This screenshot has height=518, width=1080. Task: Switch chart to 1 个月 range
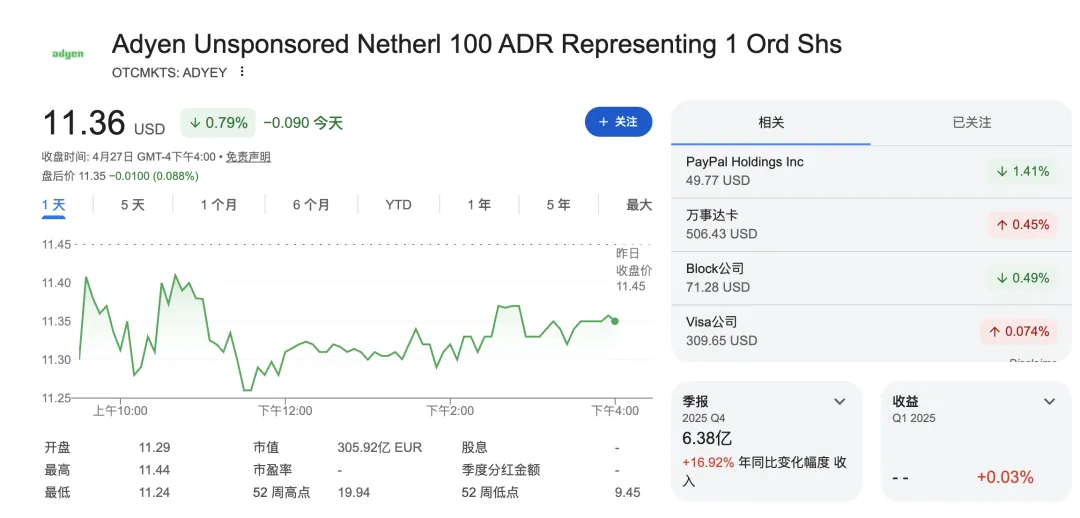219,205
